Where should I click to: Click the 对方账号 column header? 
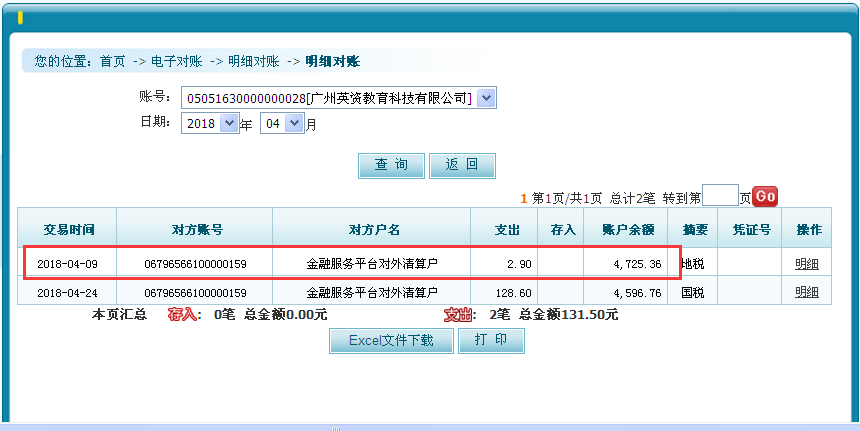click(x=196, y=229)
